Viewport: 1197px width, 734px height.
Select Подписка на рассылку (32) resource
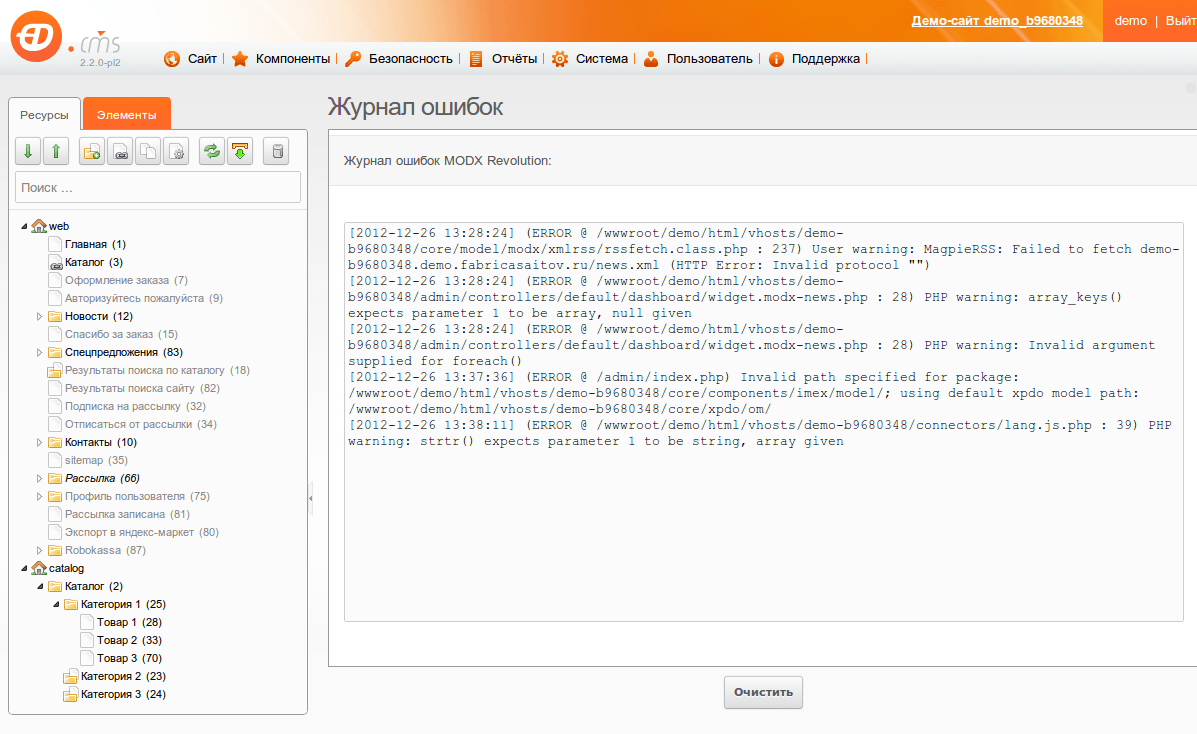click(x=135, y=406)
